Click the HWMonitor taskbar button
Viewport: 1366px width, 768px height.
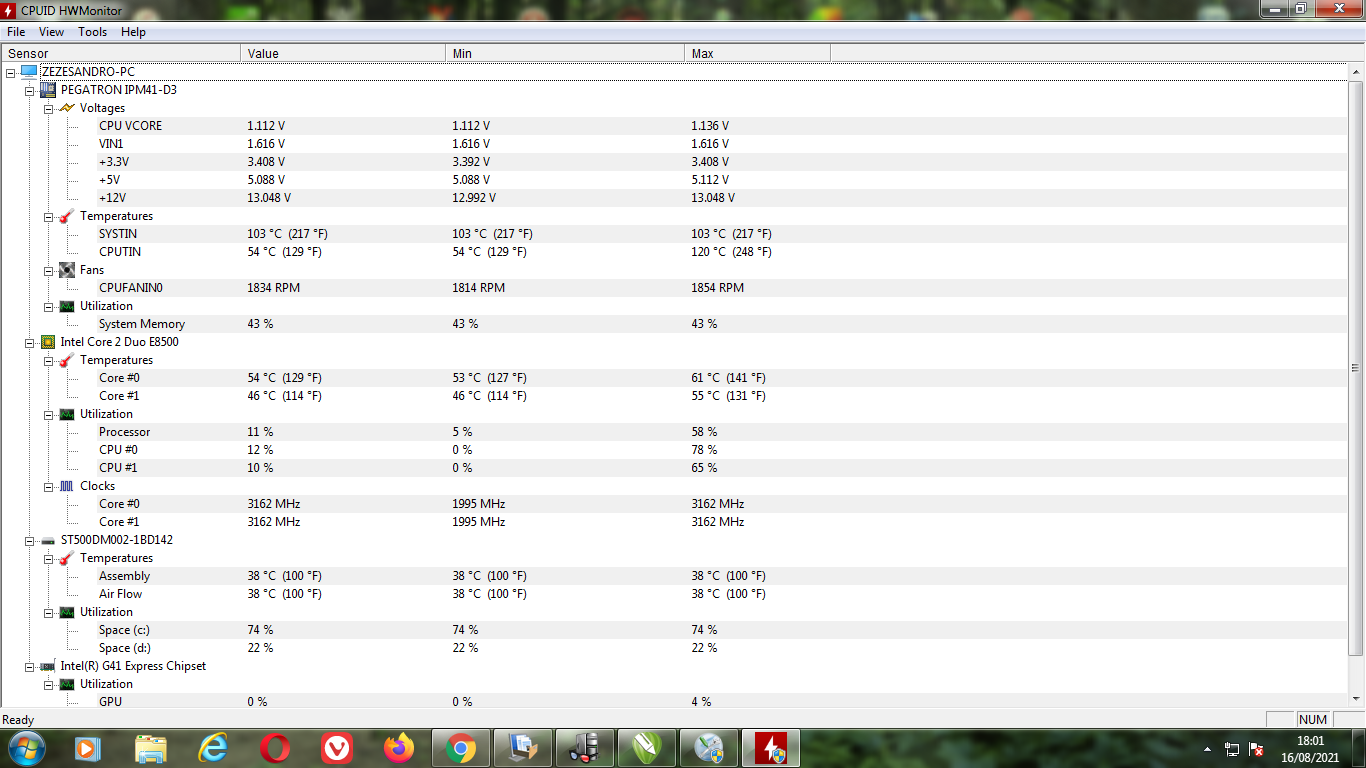pos(771,747)
